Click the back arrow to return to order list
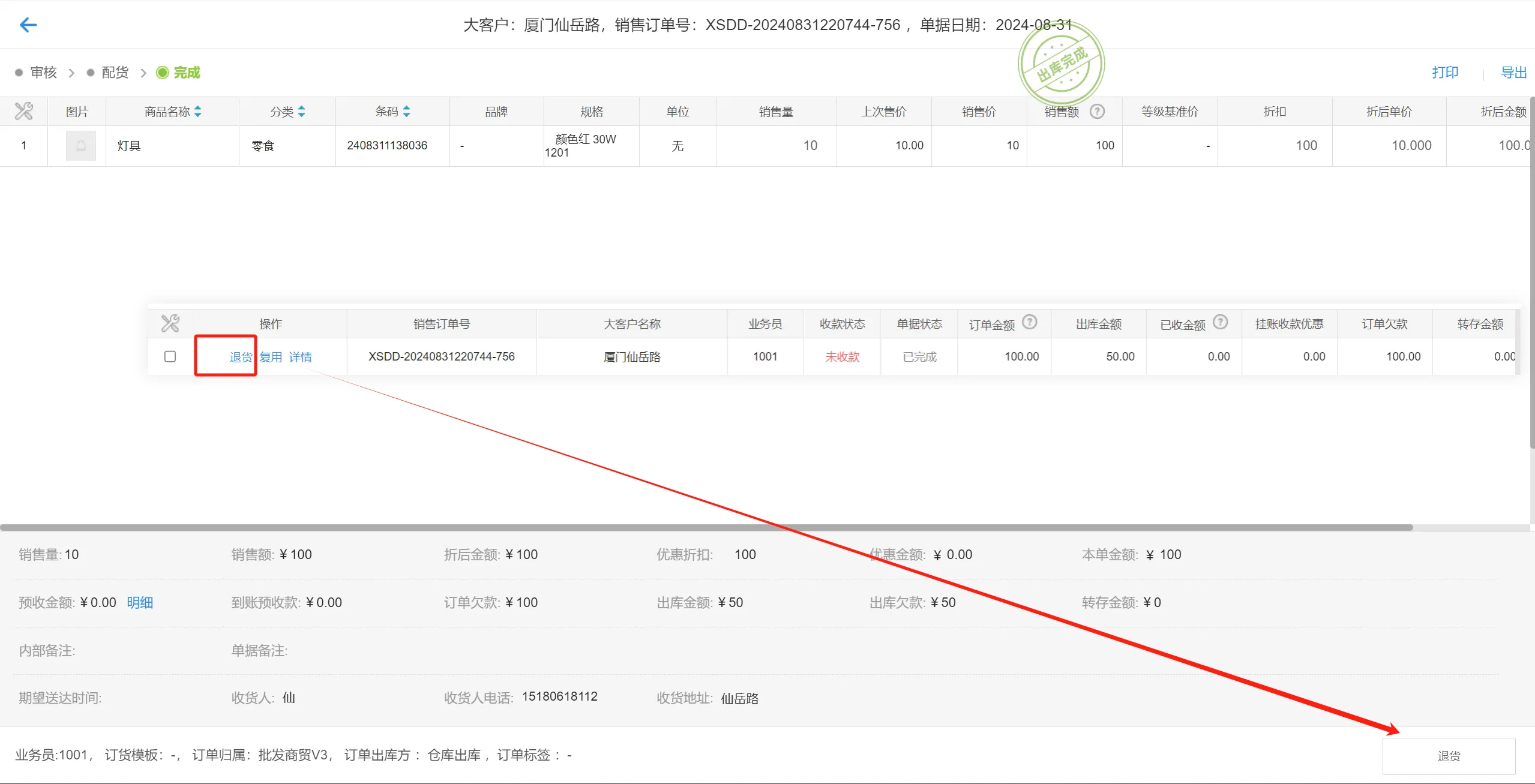 click(x=28, y=25)
